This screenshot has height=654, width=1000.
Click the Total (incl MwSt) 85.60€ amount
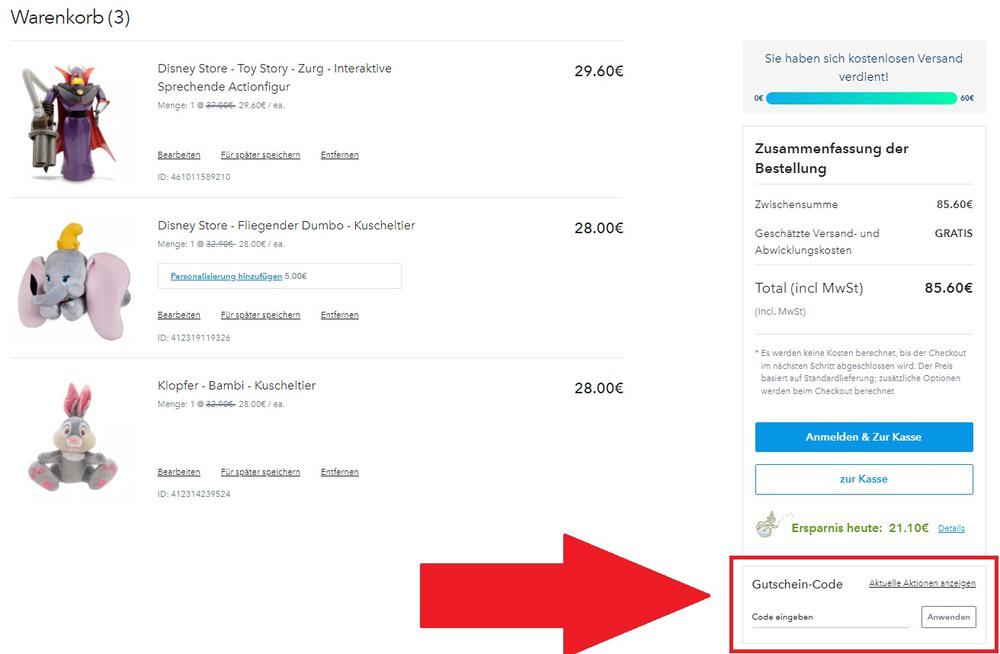(x=948, y=288)
